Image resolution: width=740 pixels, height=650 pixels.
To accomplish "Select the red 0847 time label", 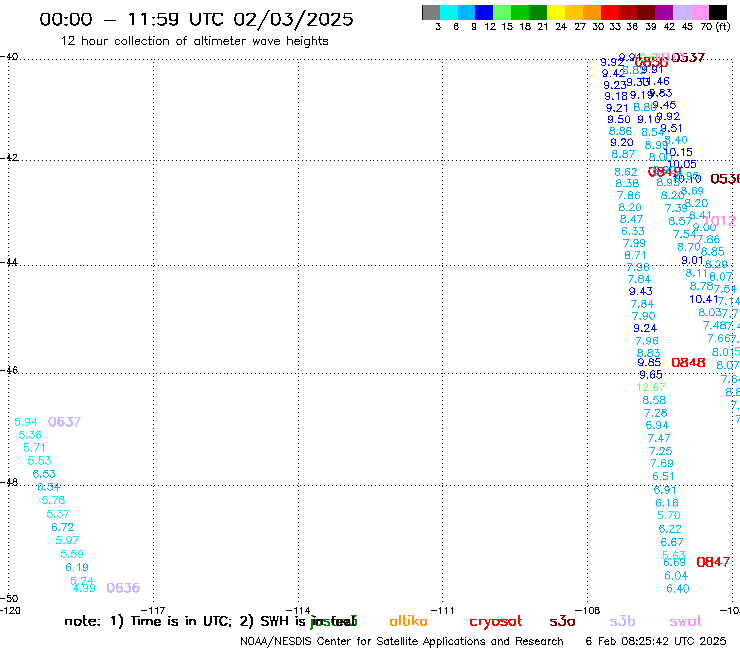I will [713, 562].
